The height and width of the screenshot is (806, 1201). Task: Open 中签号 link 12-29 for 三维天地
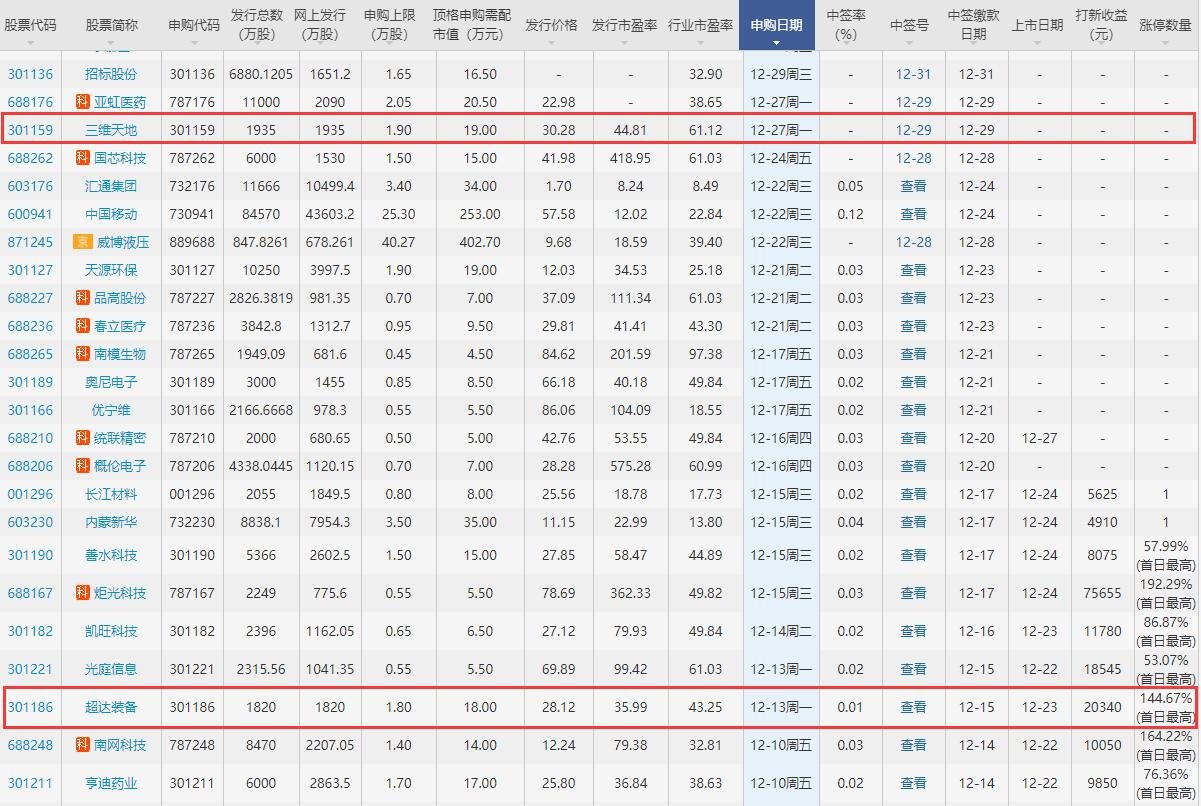click(x=913, y=130)
